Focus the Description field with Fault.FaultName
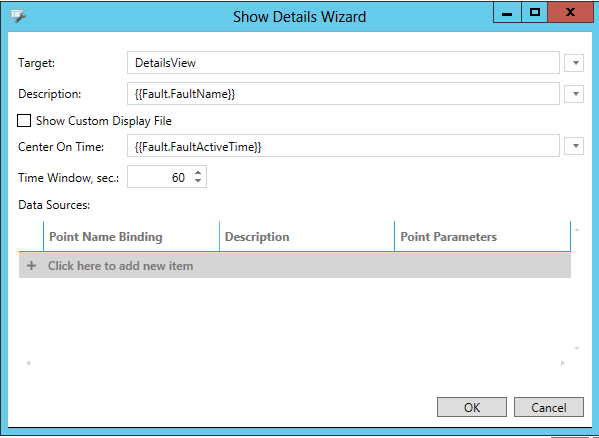Viewport: 599px width, 438px height. tap(343, 94)
